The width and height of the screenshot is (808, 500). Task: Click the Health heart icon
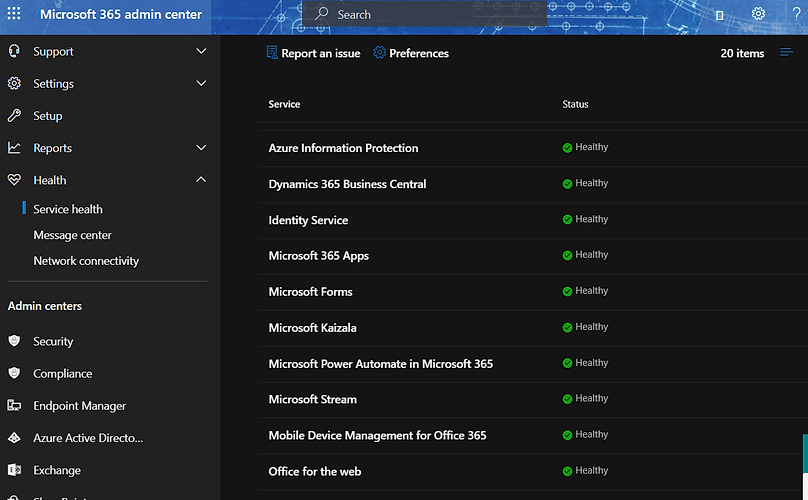point(14,179)
